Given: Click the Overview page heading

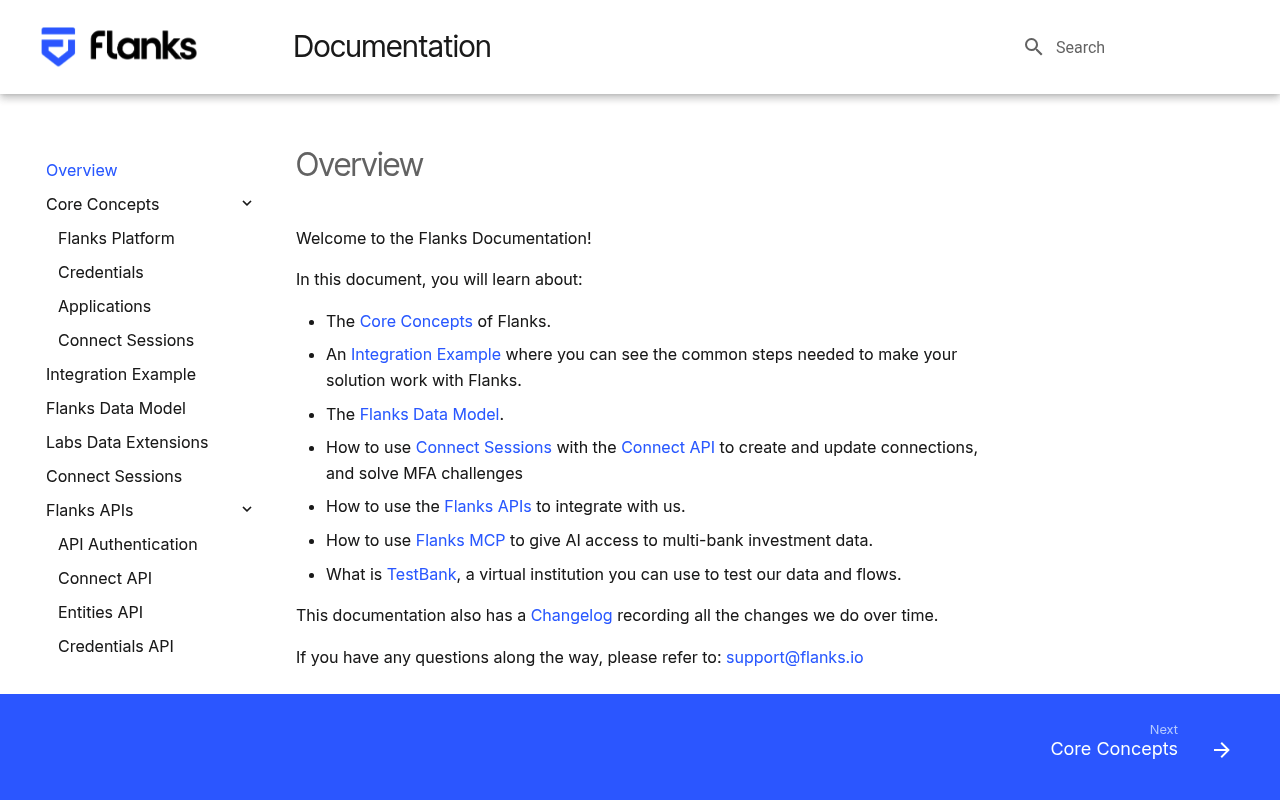Looking at the screenshot, I should tap(359, 164).
